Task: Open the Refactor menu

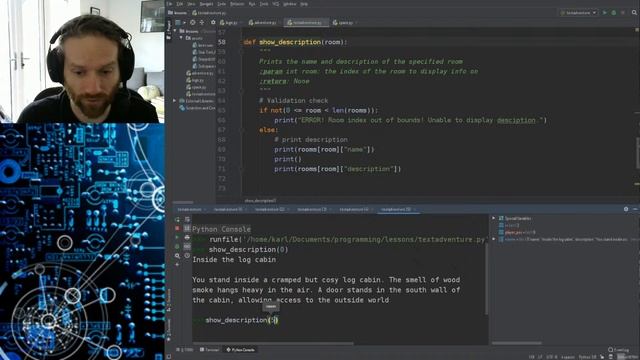Action: 237,4
